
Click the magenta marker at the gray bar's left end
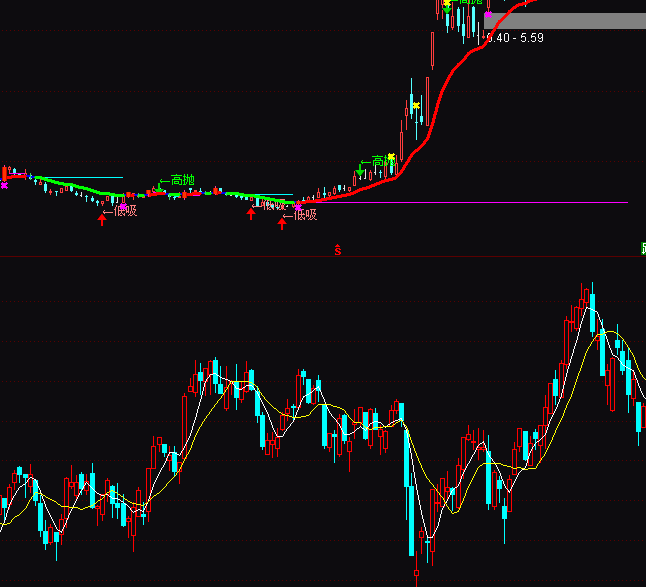pos(488,16)
